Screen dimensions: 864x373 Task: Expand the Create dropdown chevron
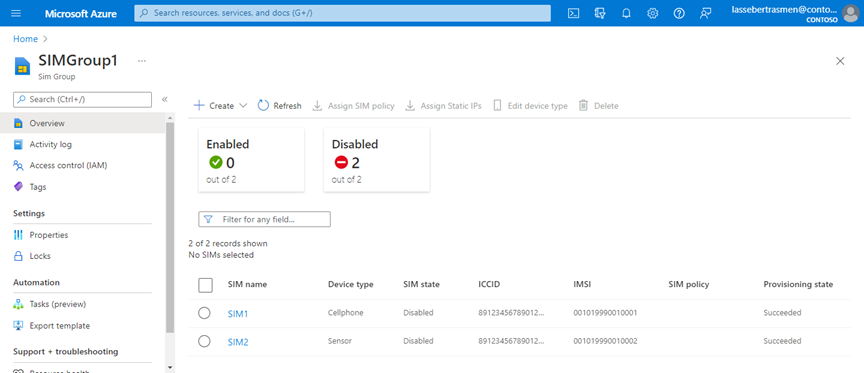click(243, 105)
